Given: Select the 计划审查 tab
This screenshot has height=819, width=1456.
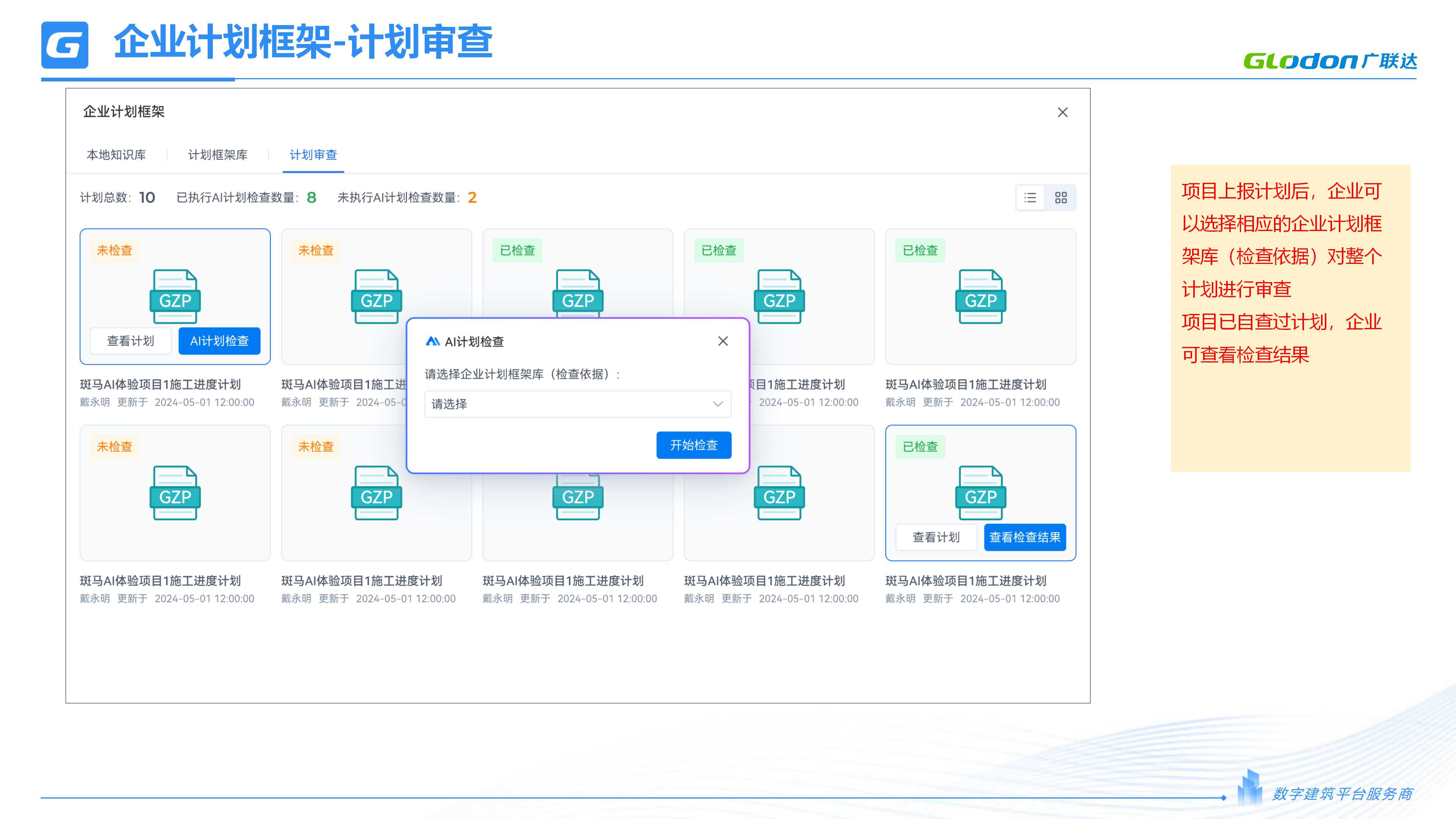Looking at the screenshot, I should [x=313, y=154].
